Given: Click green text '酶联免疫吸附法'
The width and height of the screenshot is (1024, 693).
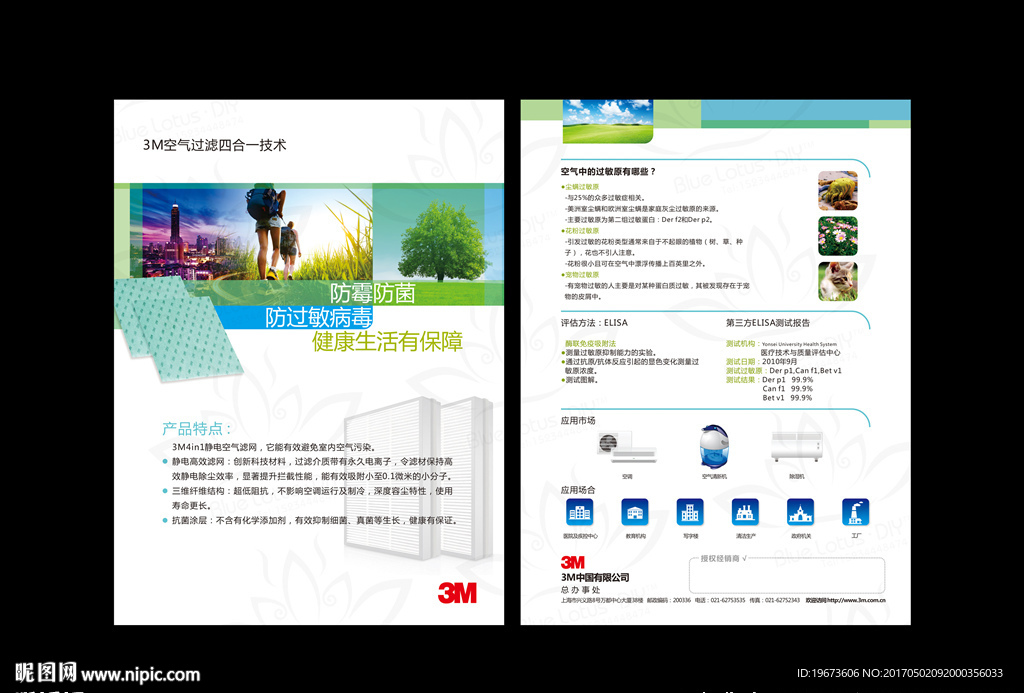Looking at the screenshot, I should pyautogui.click(x=590, y=344).
